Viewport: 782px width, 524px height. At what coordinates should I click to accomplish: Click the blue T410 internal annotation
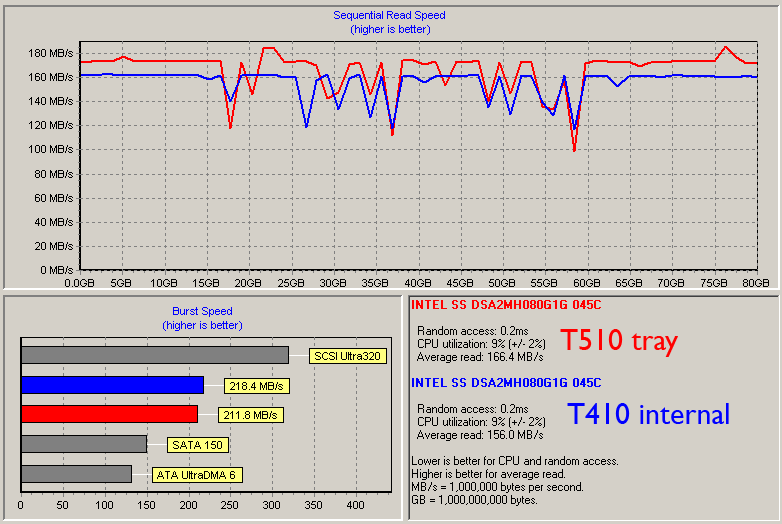click(648, 414)
